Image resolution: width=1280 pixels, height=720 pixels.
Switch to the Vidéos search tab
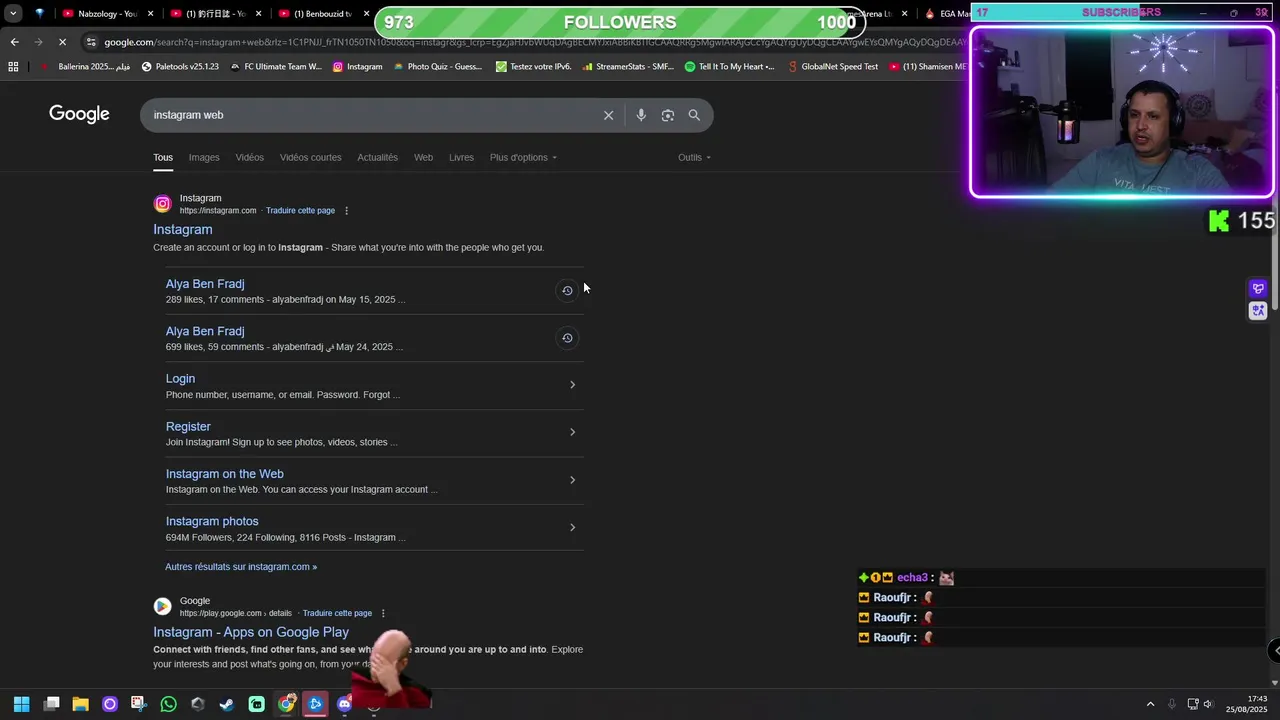tap(250, 157)
